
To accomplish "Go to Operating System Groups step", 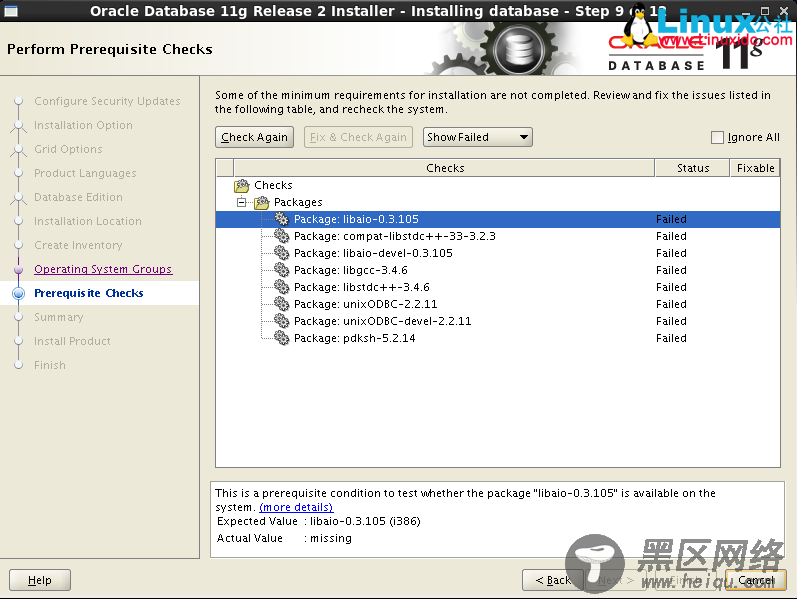I will coord(103,269).
